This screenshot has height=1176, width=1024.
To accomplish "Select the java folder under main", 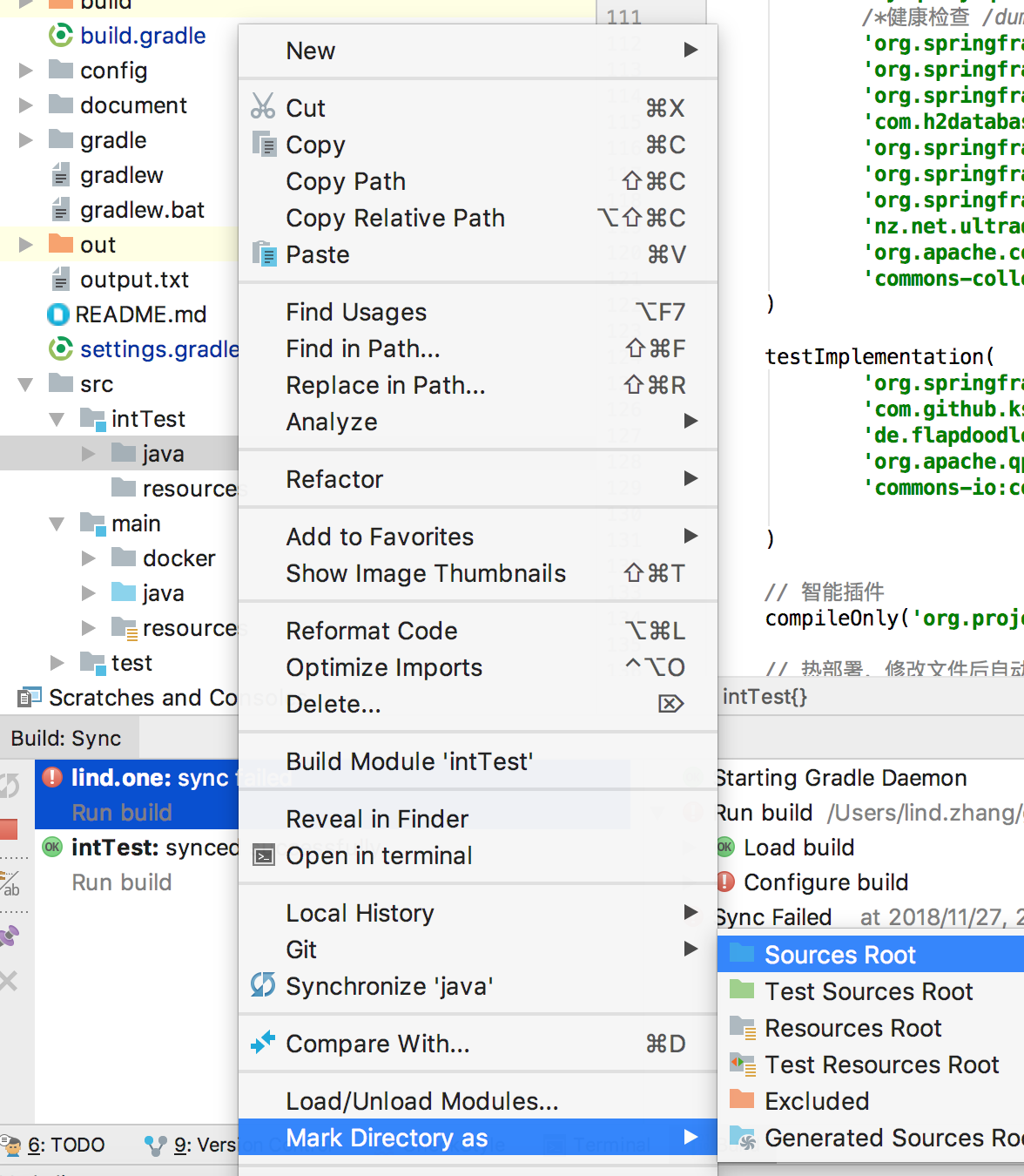I will pos(164,593).
